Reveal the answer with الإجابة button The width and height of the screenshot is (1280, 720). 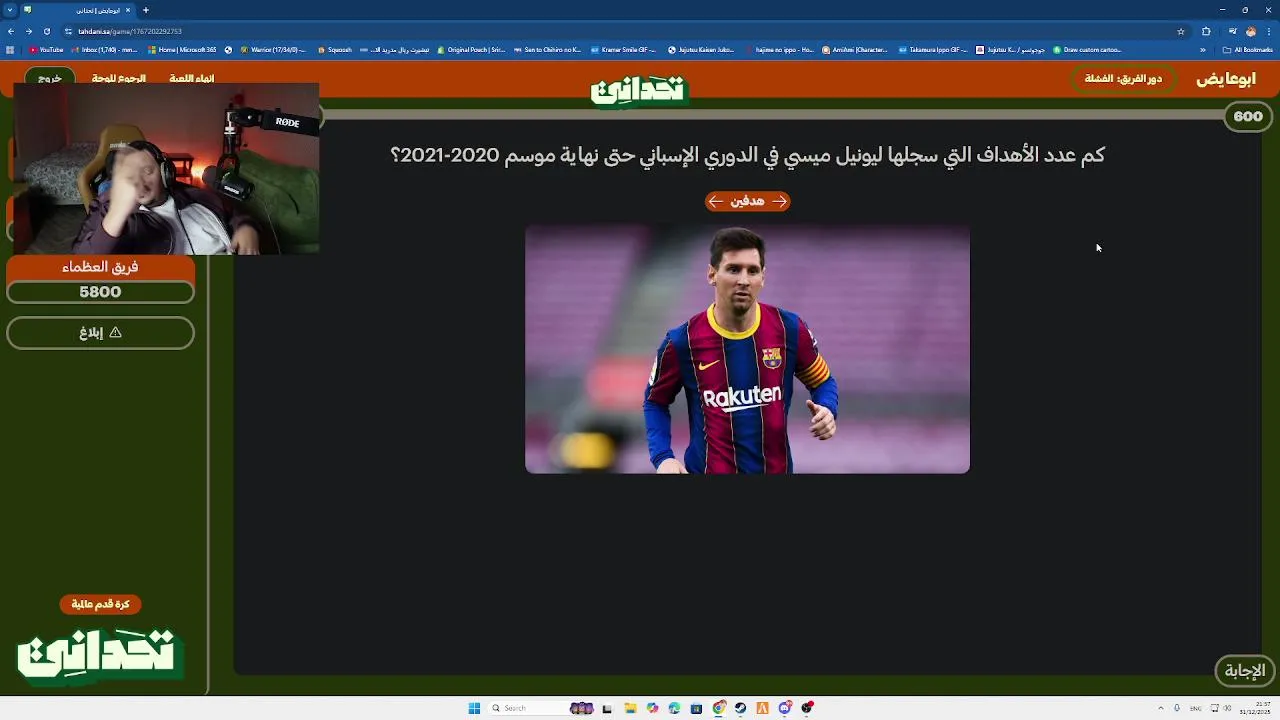[x=1245, y=671]
